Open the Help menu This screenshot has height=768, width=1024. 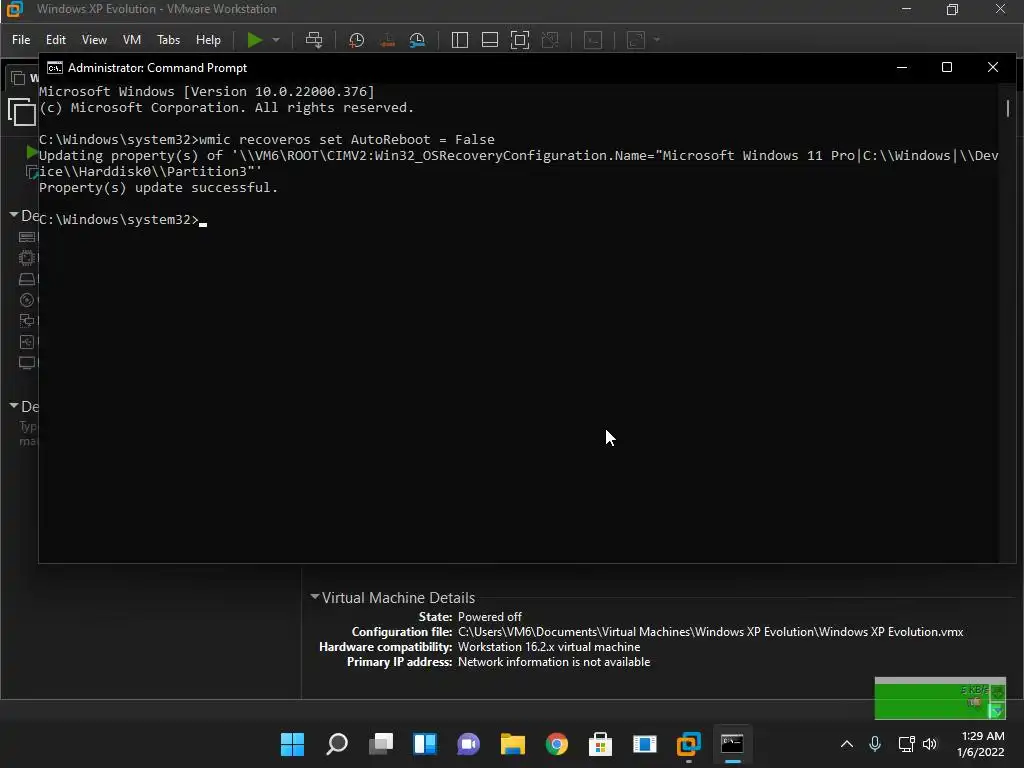tap(208, 40)
